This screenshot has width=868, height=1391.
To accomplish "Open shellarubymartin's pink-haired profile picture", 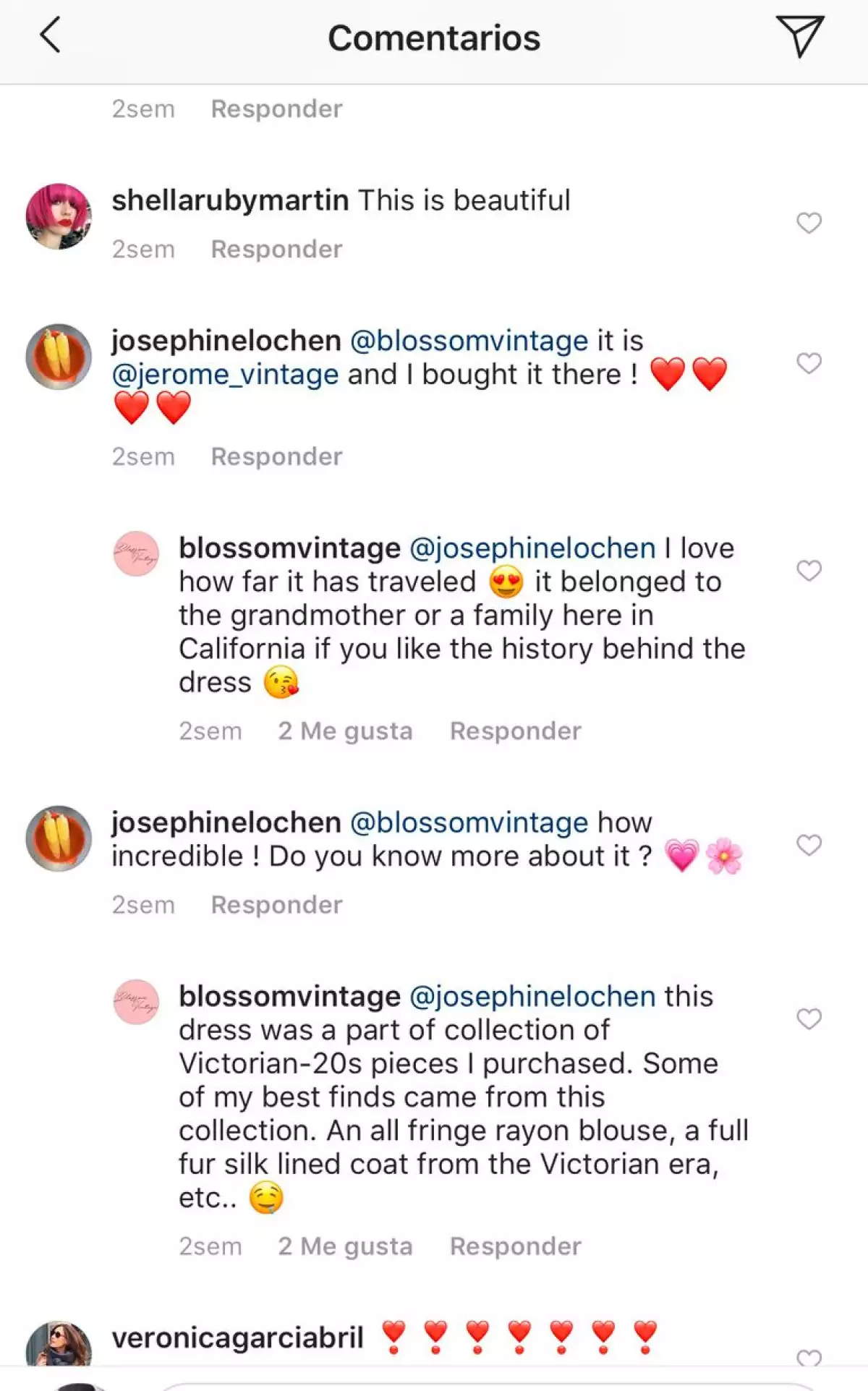I will point(59,216).
